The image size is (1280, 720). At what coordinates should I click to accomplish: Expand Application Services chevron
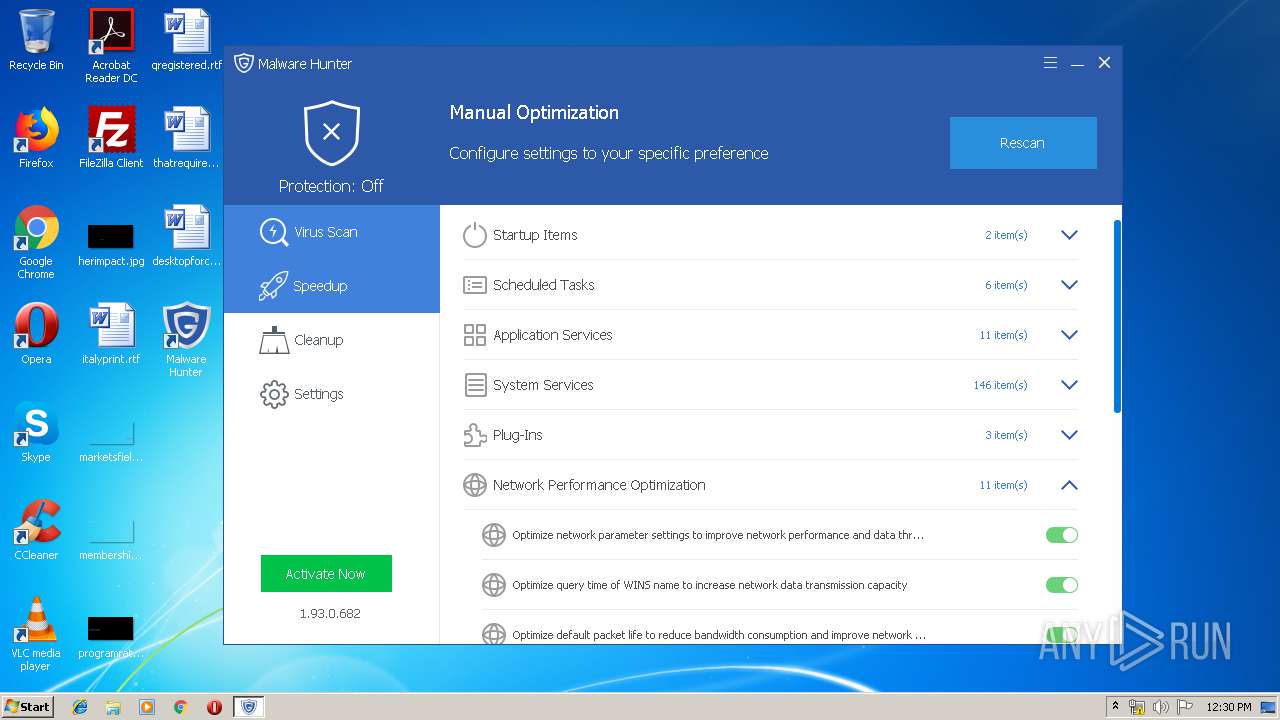point(1069,335)
